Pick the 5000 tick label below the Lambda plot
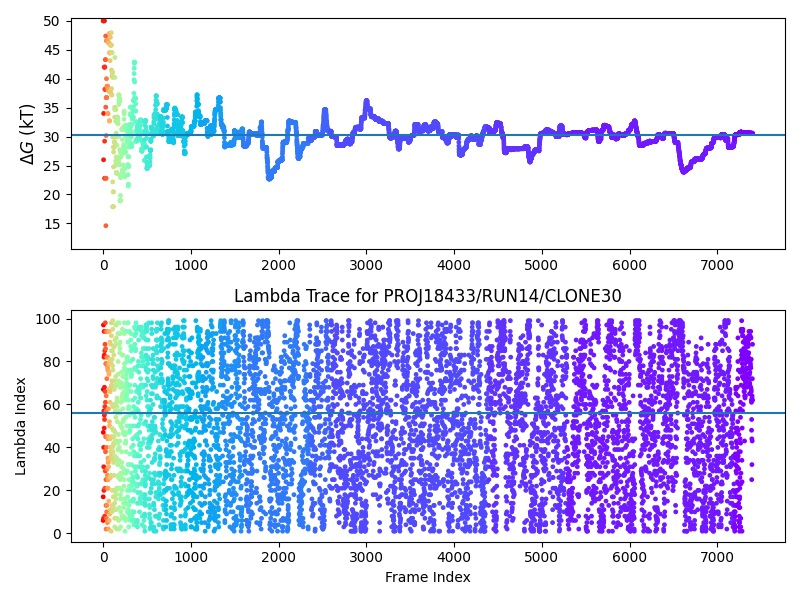The height and width of the screenshot is (600, 800). pyautogui.click(x=542, y=556)
